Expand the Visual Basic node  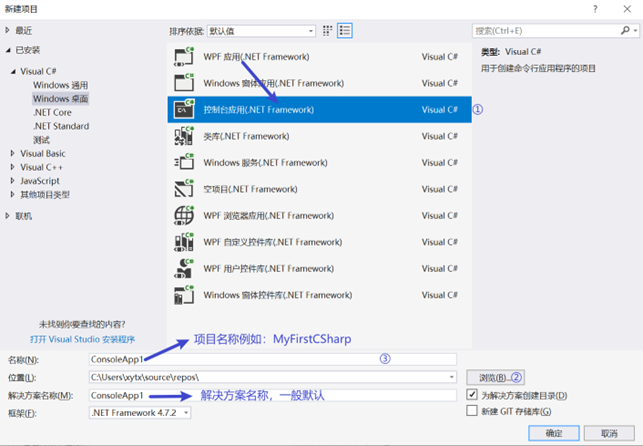12,153
